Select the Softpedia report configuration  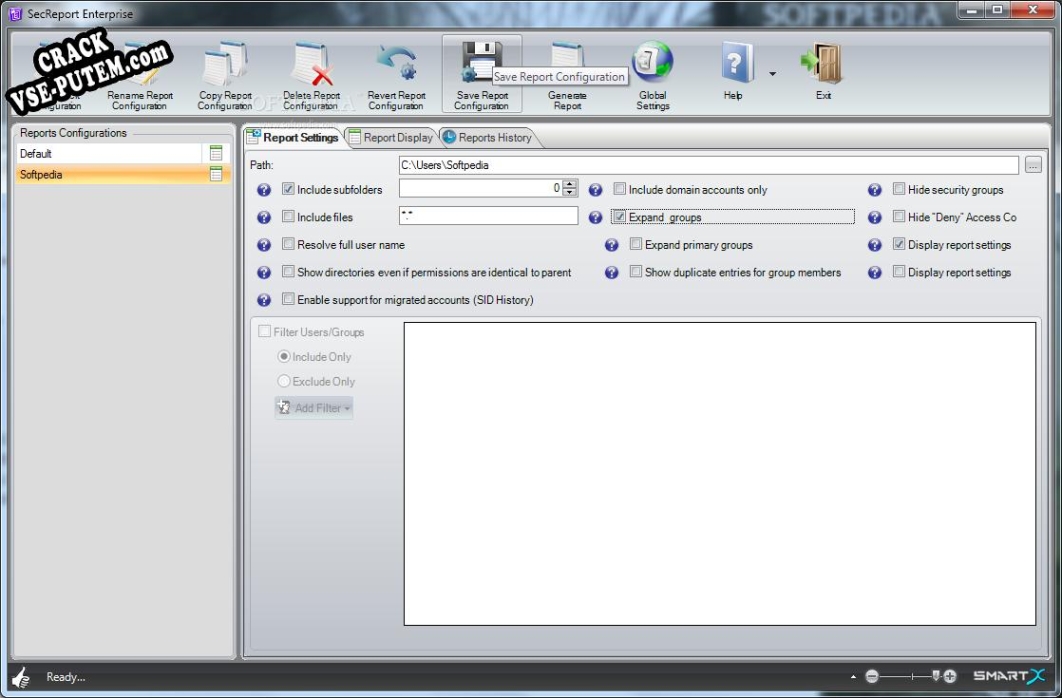pos(123,175)
